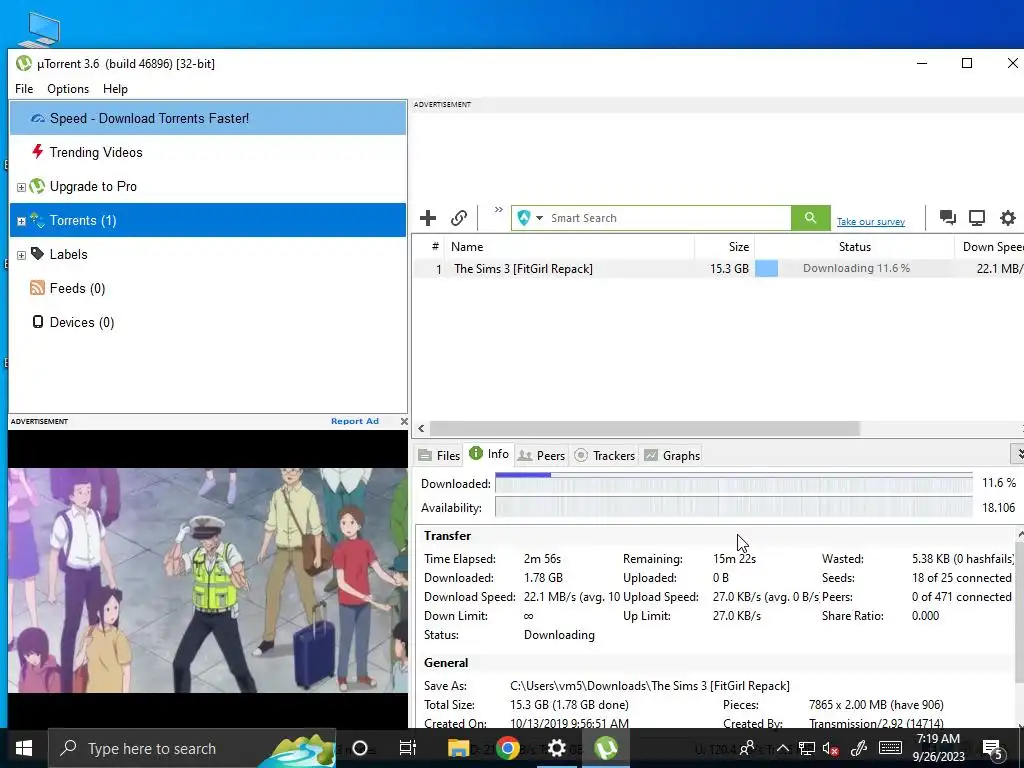Click the list scroll-left arrow
Viewport: 1024px width, 768px height.
[421, 428]
